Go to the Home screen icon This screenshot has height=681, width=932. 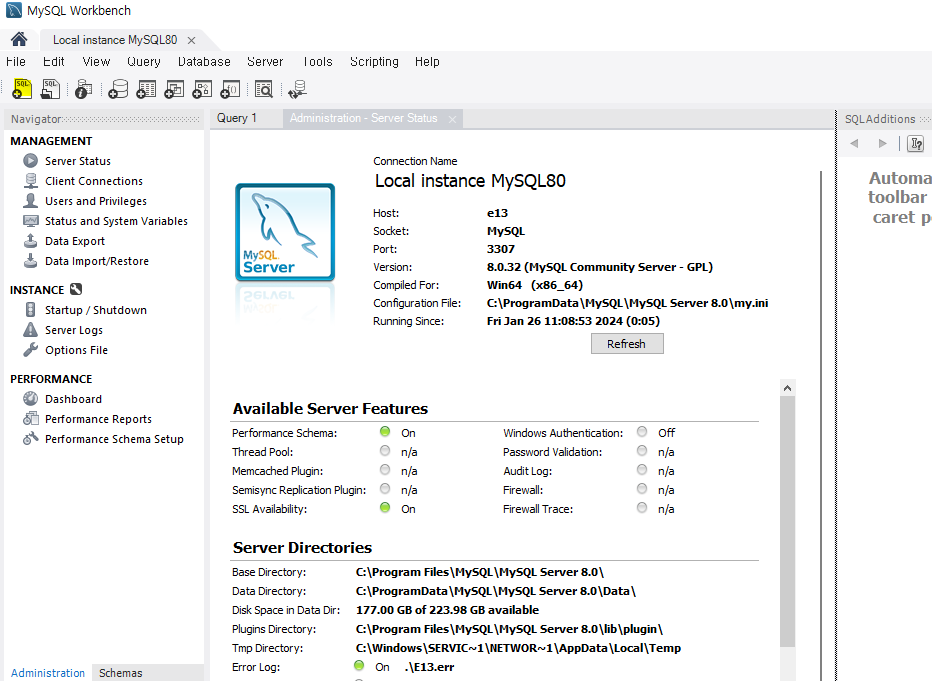19,39
